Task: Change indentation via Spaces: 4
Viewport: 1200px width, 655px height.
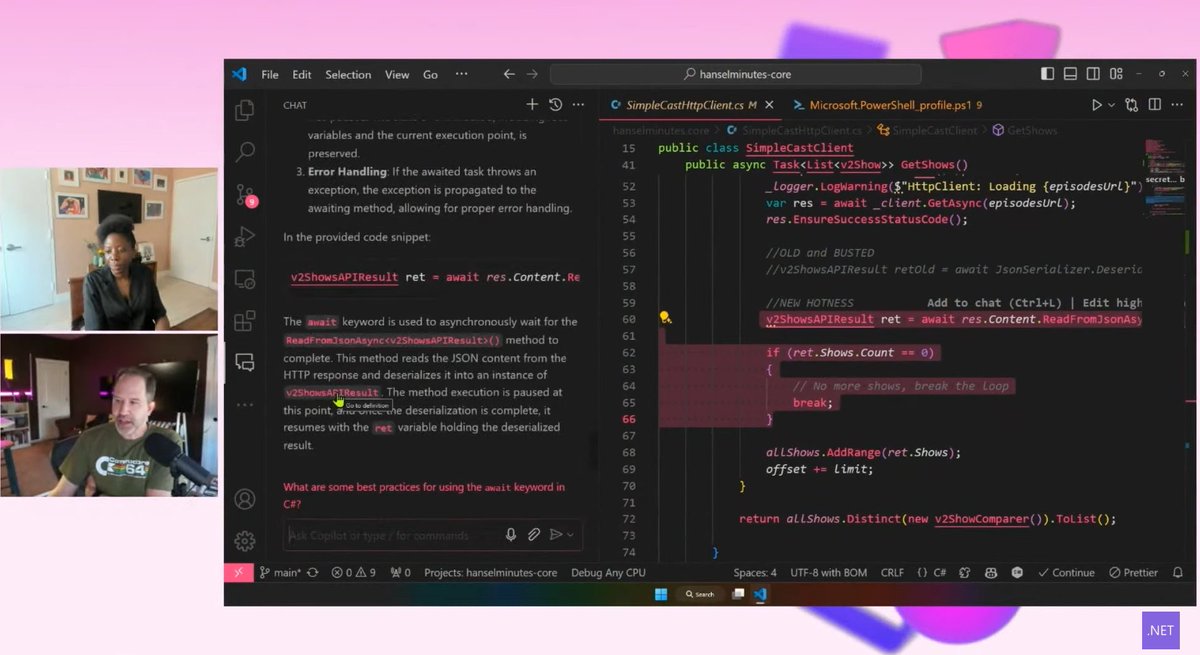Action: tap(755, 573)
